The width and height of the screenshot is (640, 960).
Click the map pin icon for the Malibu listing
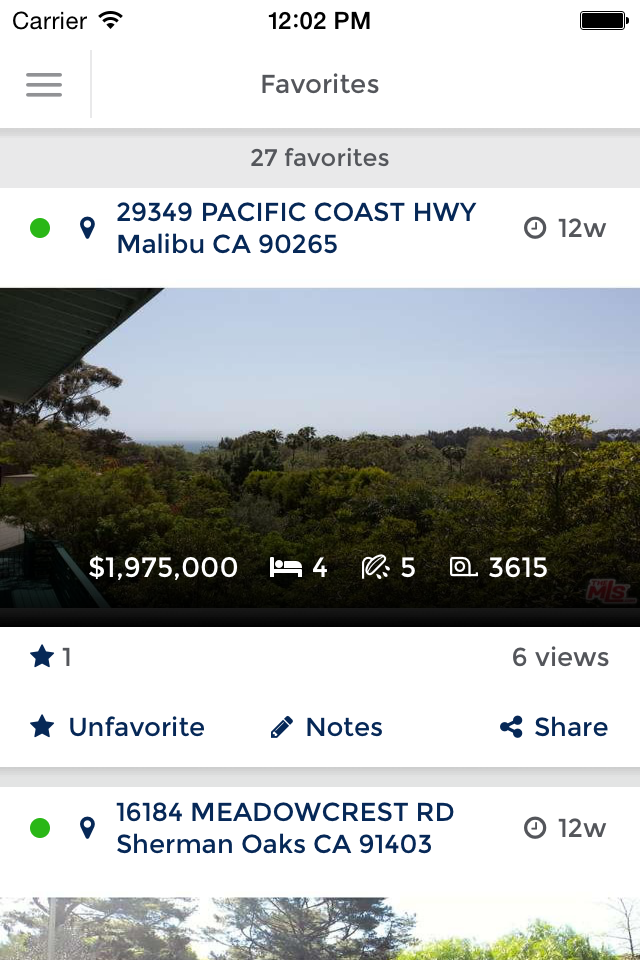pyautogui.click(x=88, y=227)
